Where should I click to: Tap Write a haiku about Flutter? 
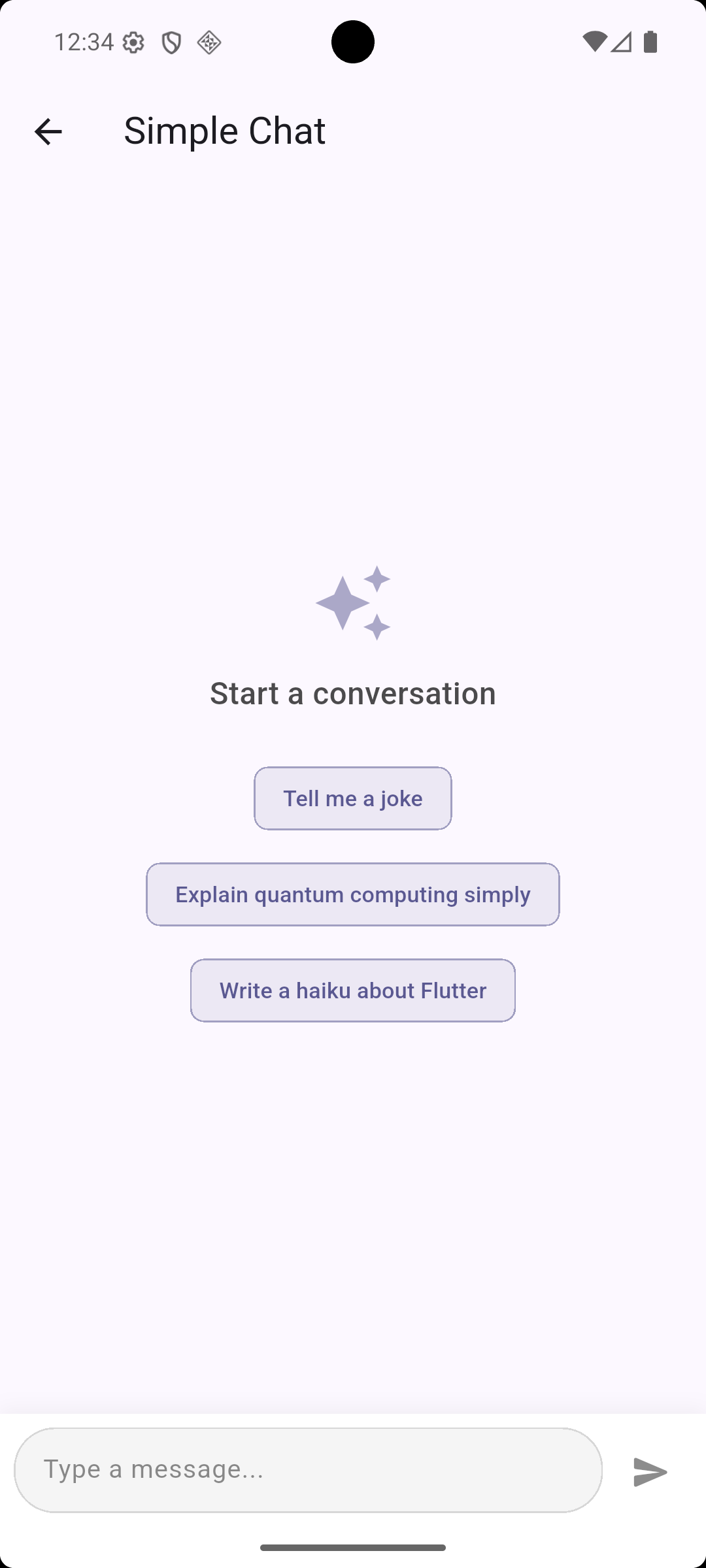pyautogui.click(x=352, y=990)
